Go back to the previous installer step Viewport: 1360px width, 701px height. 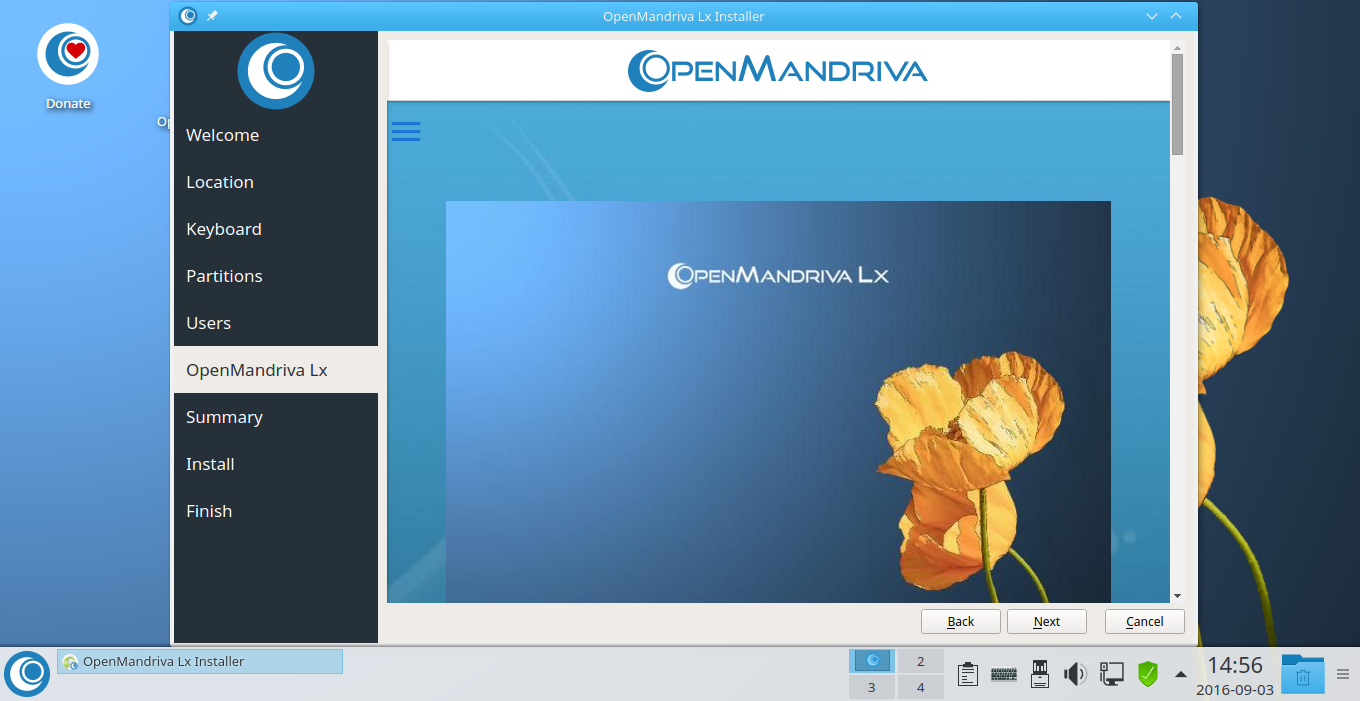point(961,621)
